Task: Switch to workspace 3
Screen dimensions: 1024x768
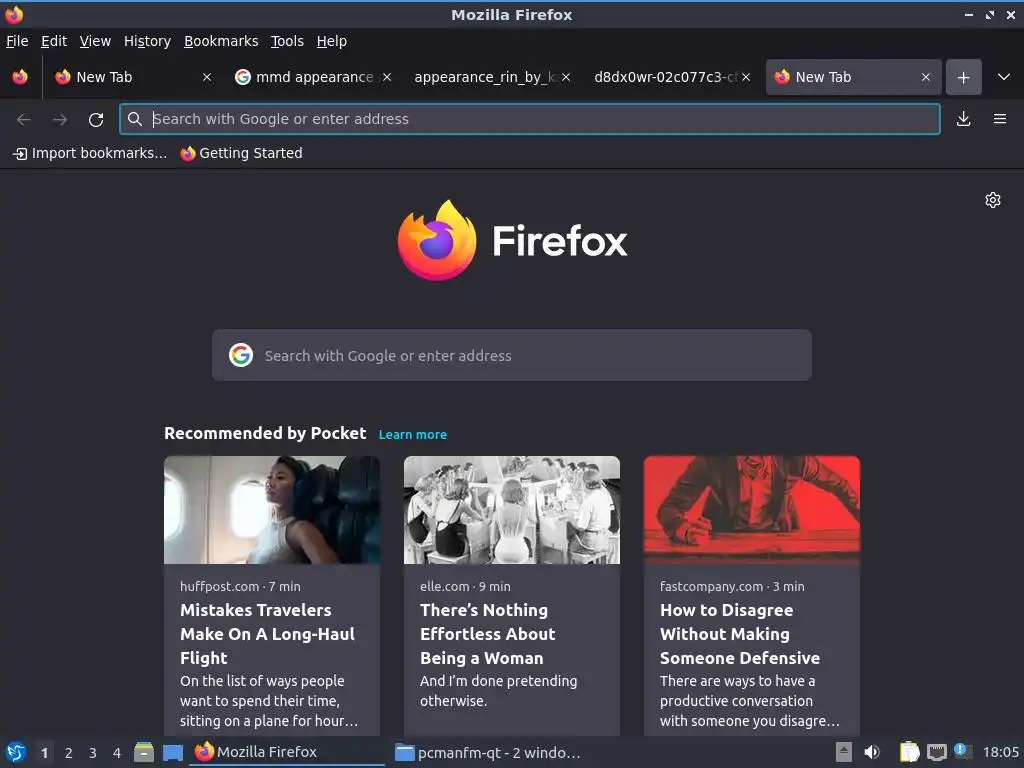Action: pos(93,753)
